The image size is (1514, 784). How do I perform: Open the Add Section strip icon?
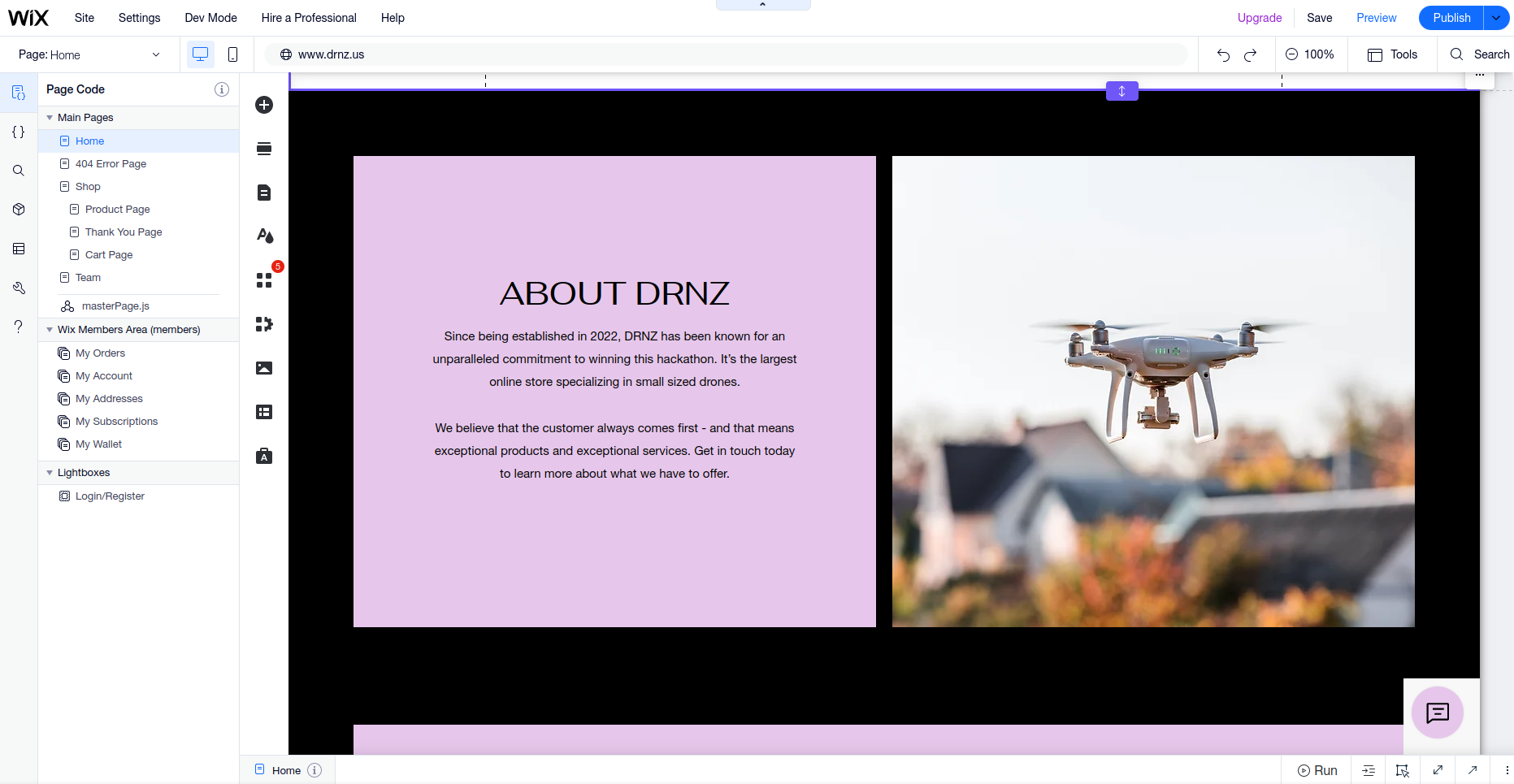point(264,149)
